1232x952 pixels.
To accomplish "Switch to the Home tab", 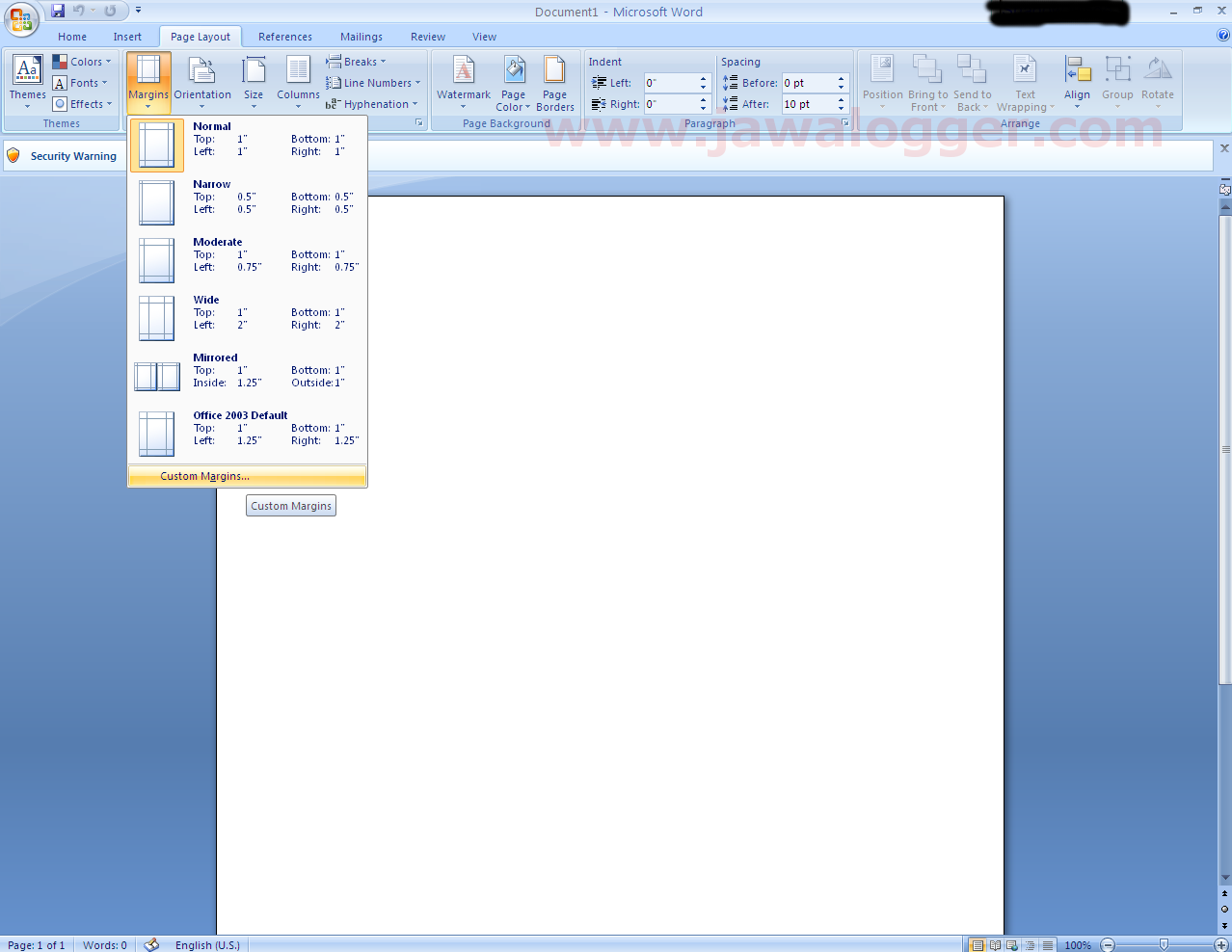I will coord(72,37).
